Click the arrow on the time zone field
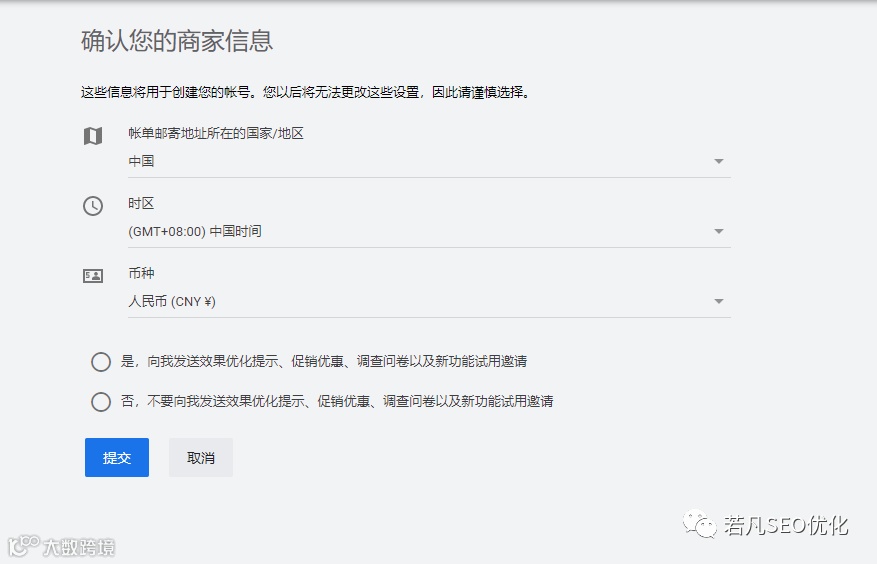877x564 pixels. tap(719, 232)
